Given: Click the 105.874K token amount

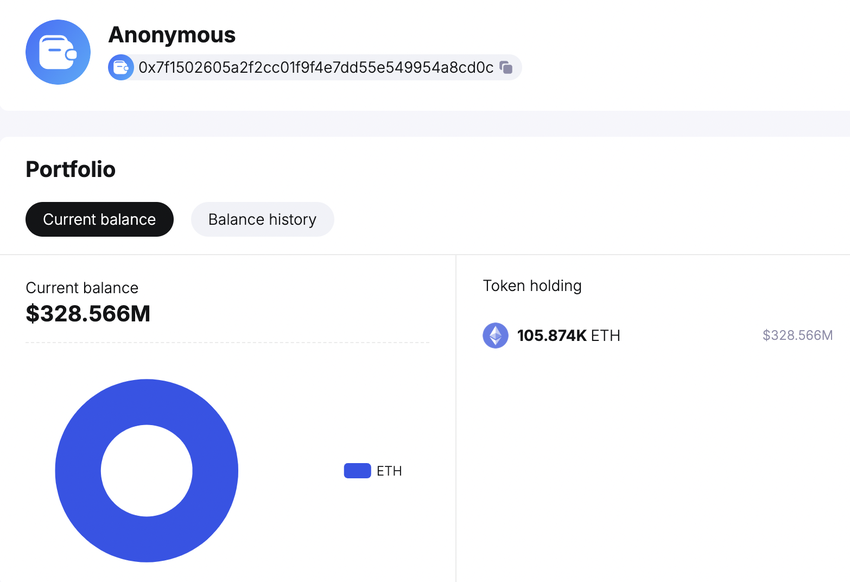Looking at the screenshot, I should pyautogui.click(x=551, y=336).
